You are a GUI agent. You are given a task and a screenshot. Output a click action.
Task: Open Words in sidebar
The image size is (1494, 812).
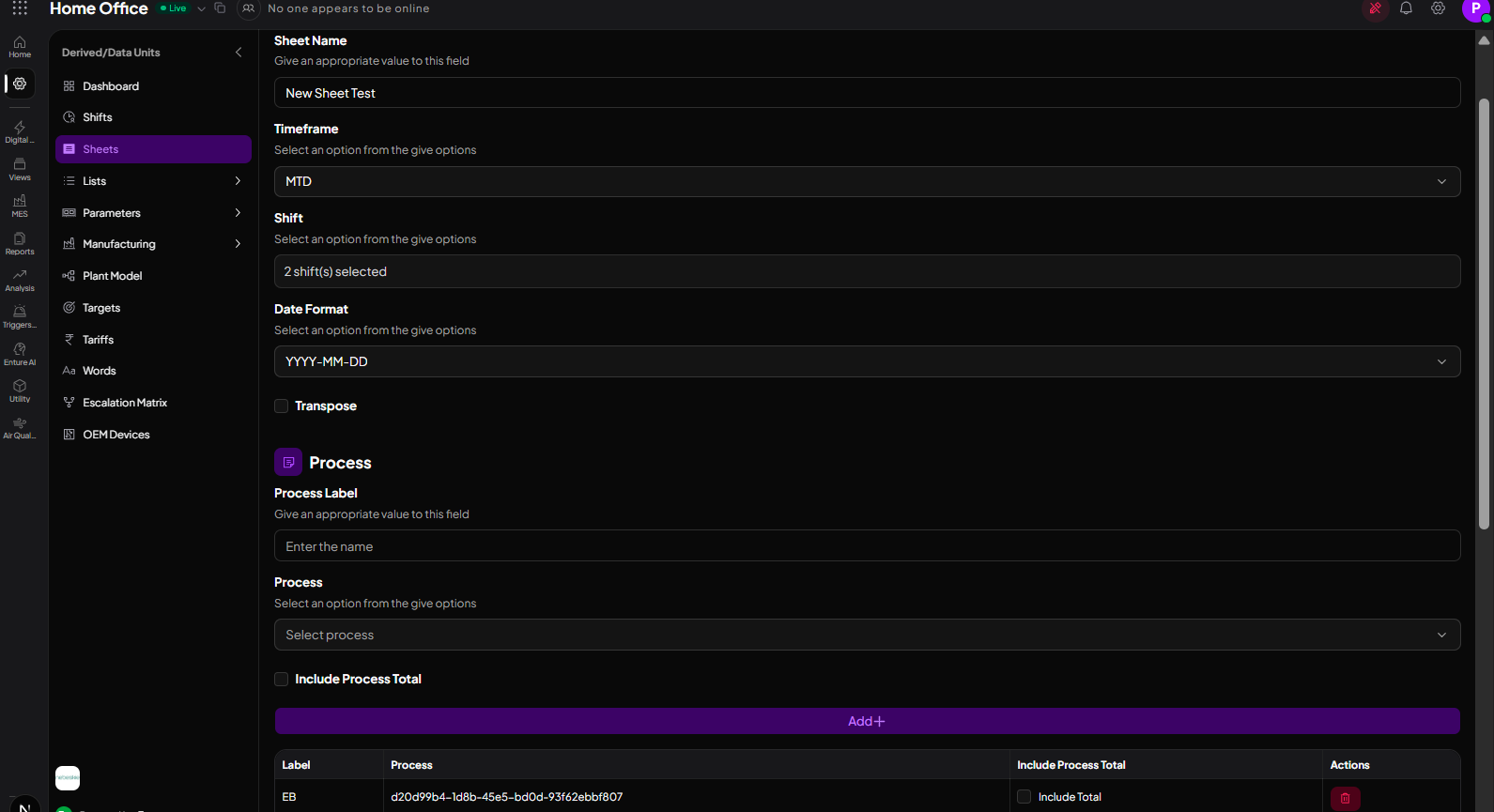click(x=153, y=371)
